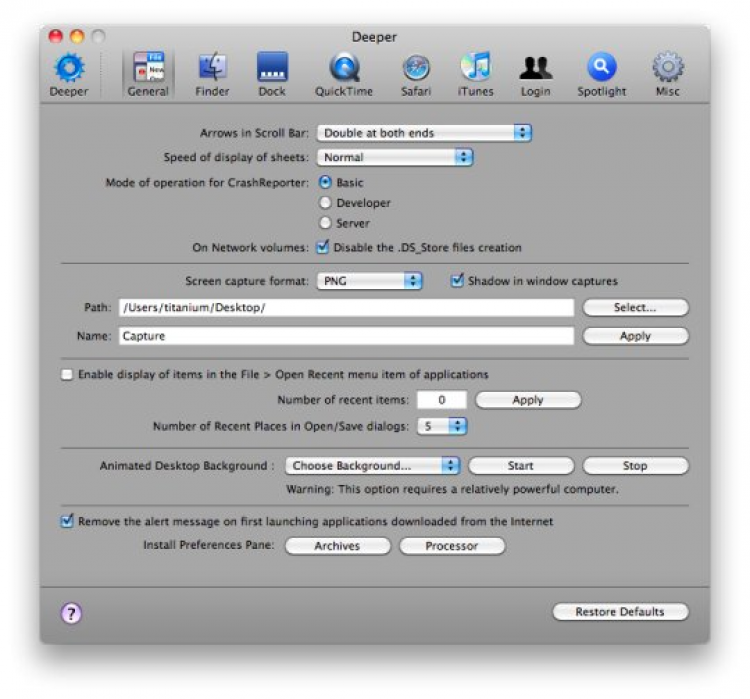Click the Name field containing Capture
The height and width of the screenshot is (699, 750).
point(346,336)
